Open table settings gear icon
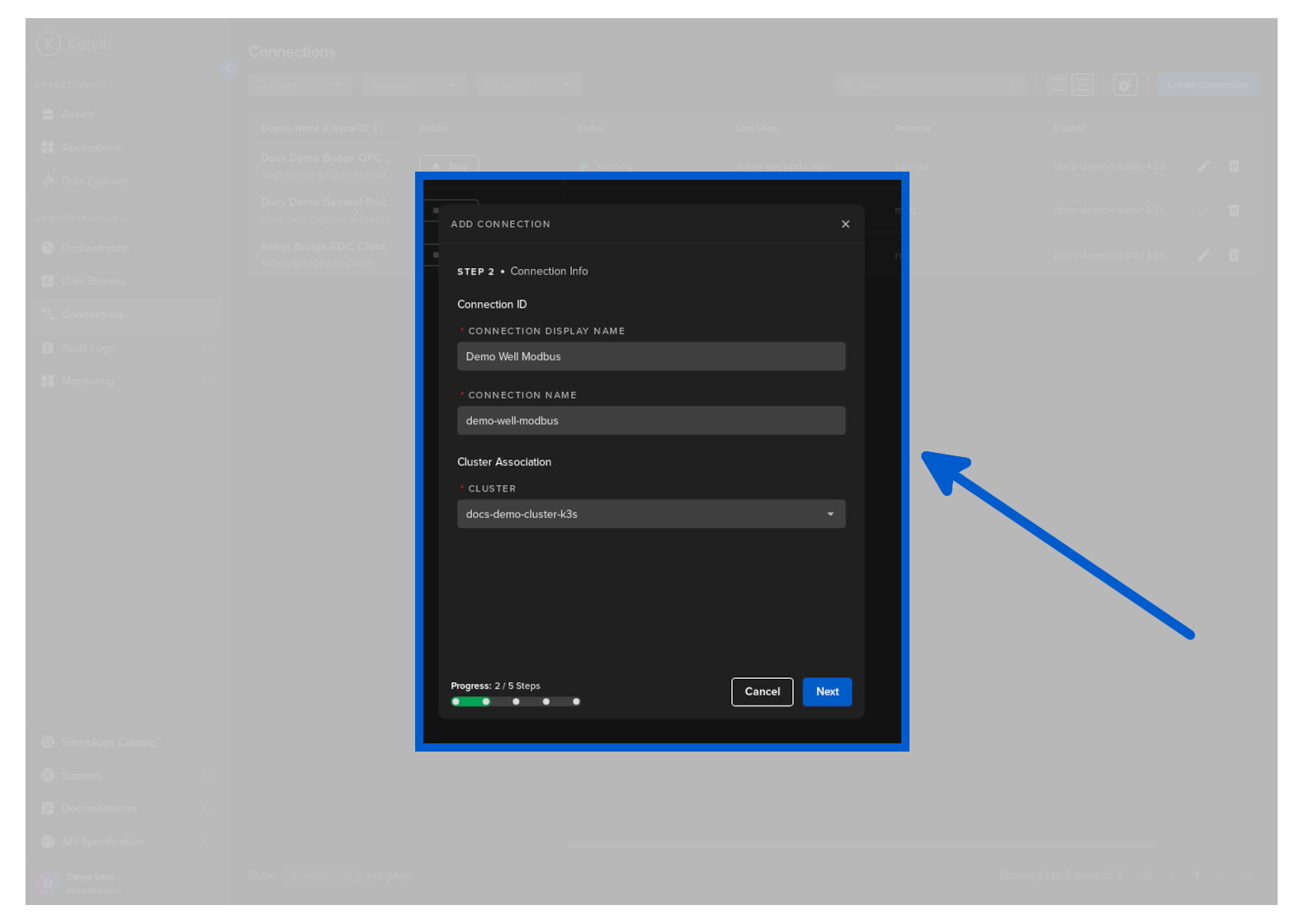 click(x=1125, y=85)
